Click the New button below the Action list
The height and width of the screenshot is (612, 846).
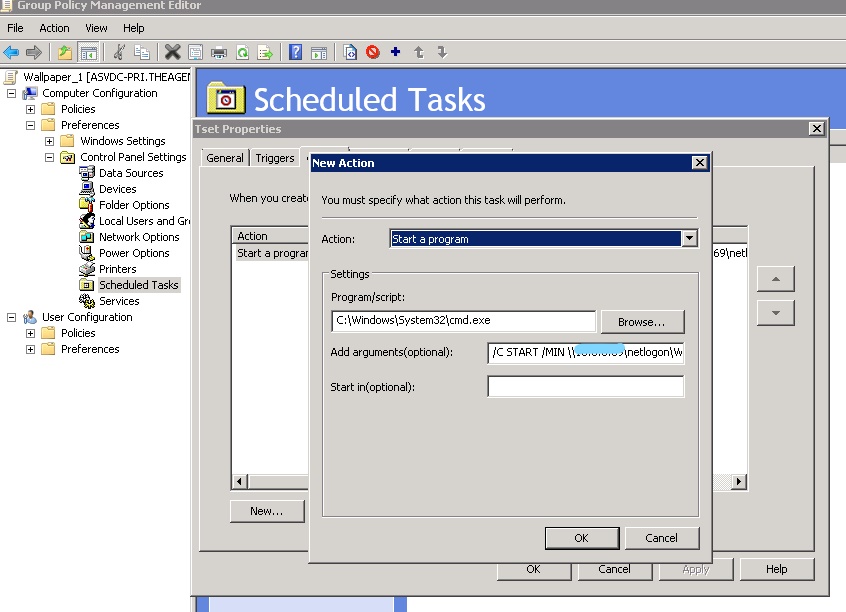coord(266,511)
